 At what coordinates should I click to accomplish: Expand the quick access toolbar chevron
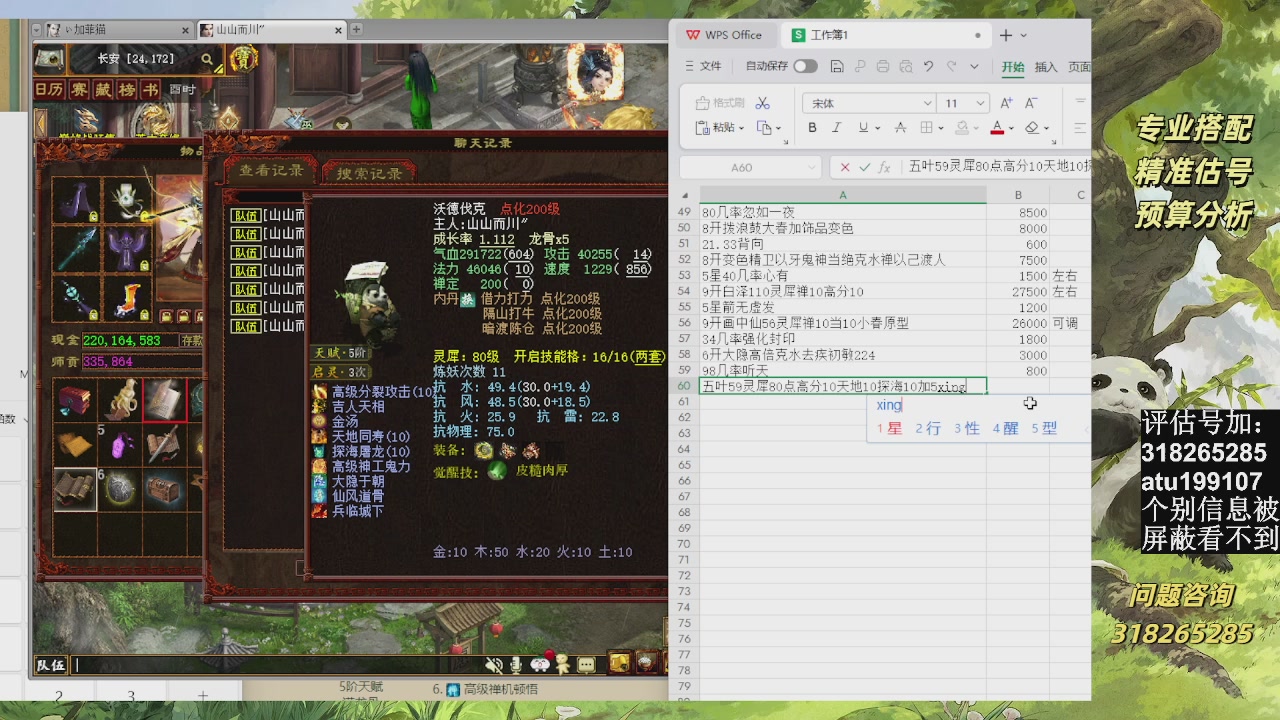click(x=975, y=67)
